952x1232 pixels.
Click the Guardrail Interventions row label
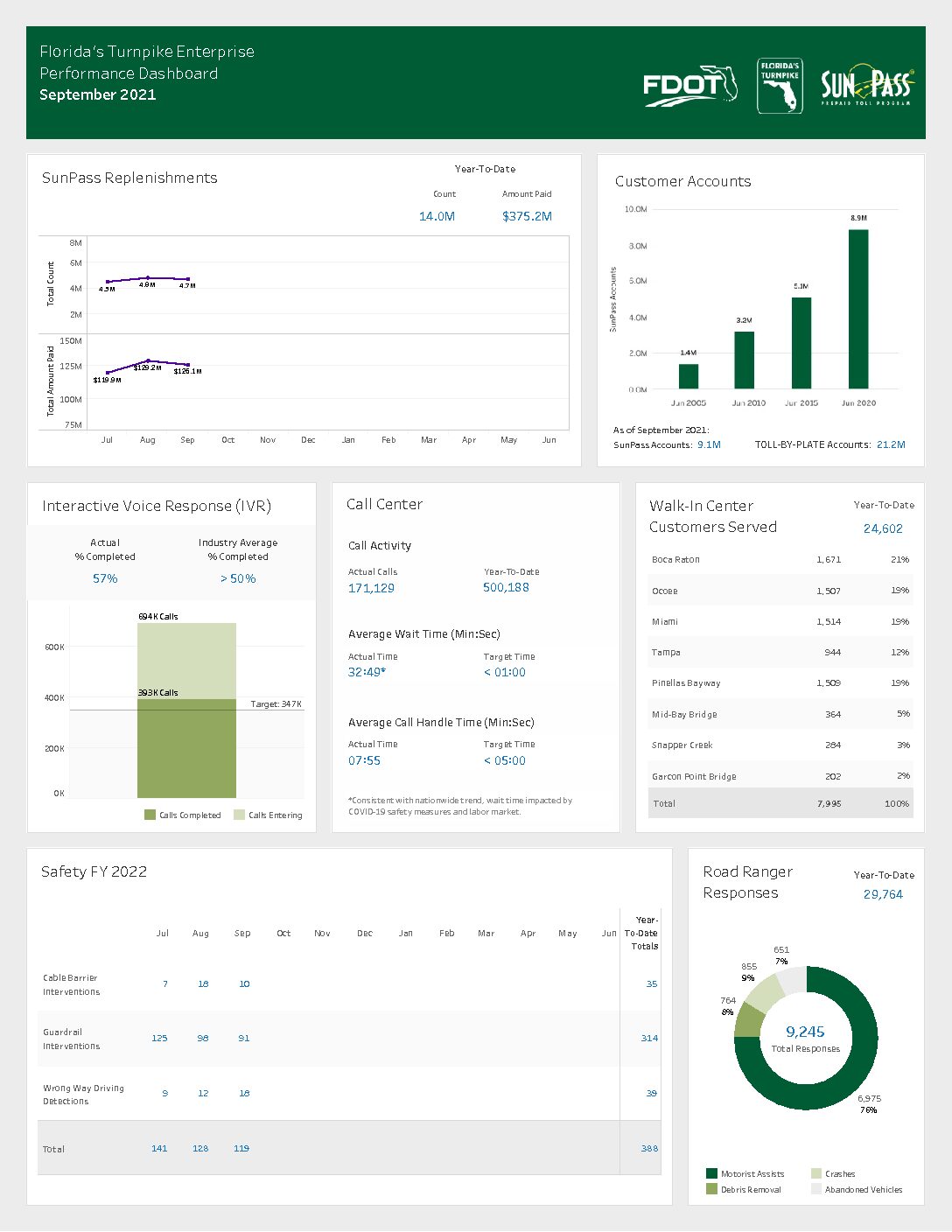point(72,1039)
